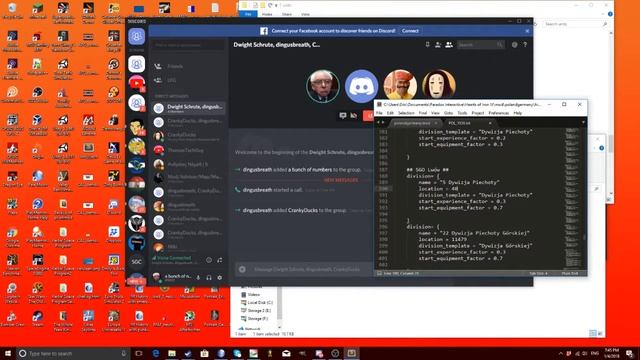
Task: Close the POL_1936 tab in Sublime
Action: click(490, 123)
